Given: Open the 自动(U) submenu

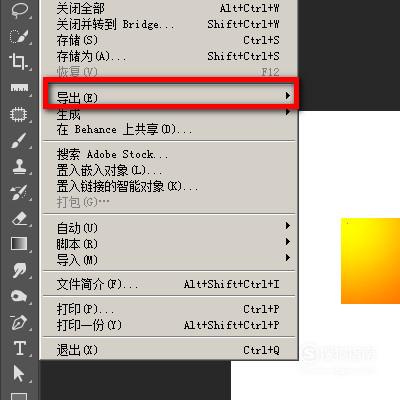Looking at the screenshot, I should 169,228.
